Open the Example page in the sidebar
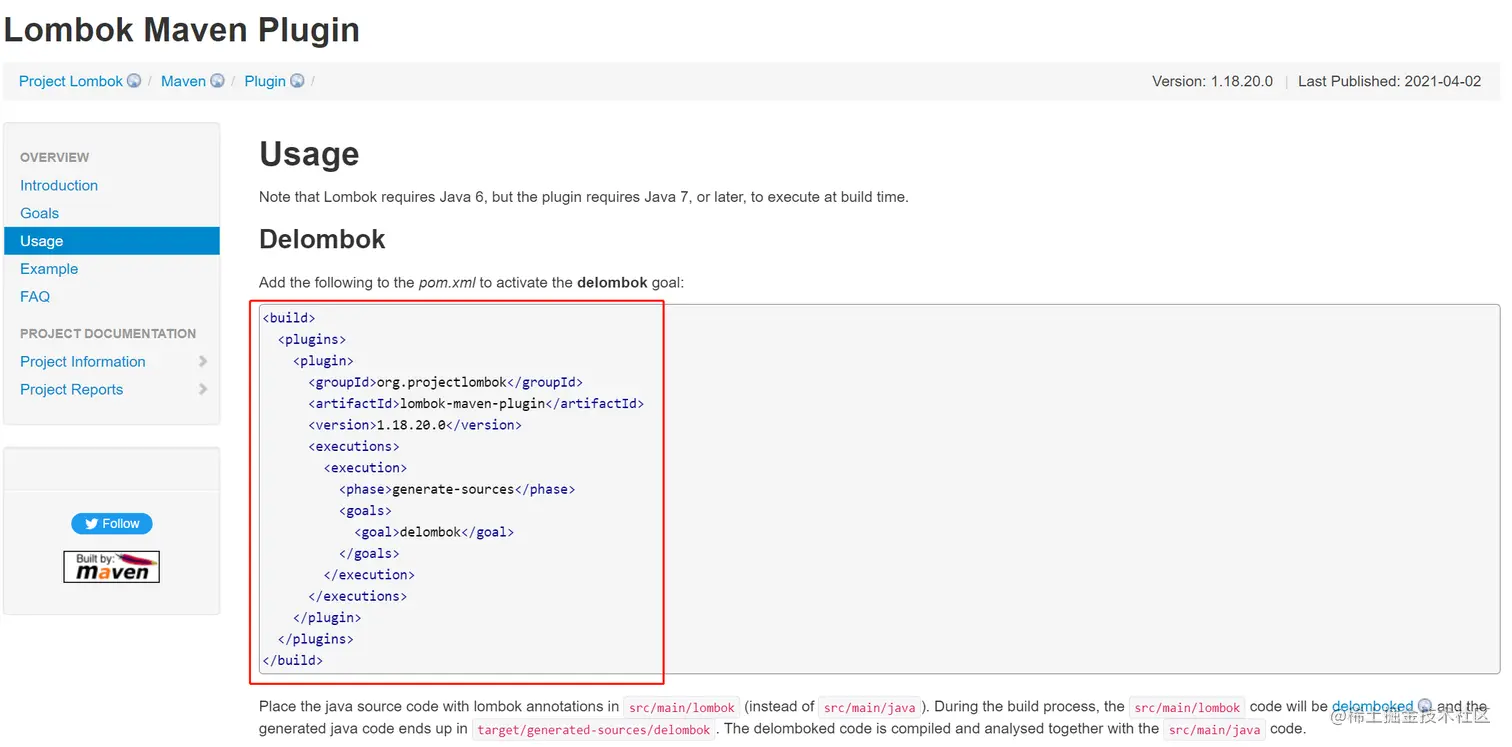 pos(49,269)
